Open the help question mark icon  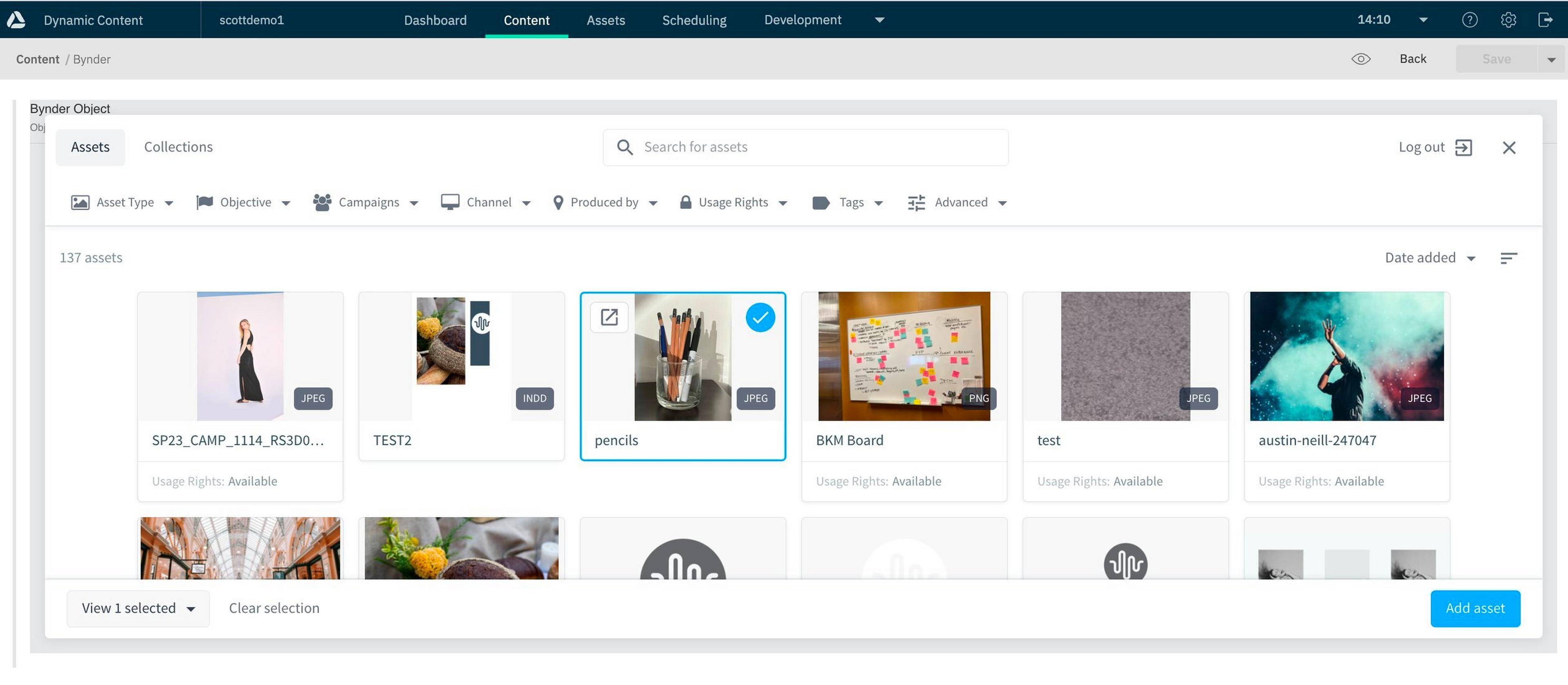[1469, 20]
